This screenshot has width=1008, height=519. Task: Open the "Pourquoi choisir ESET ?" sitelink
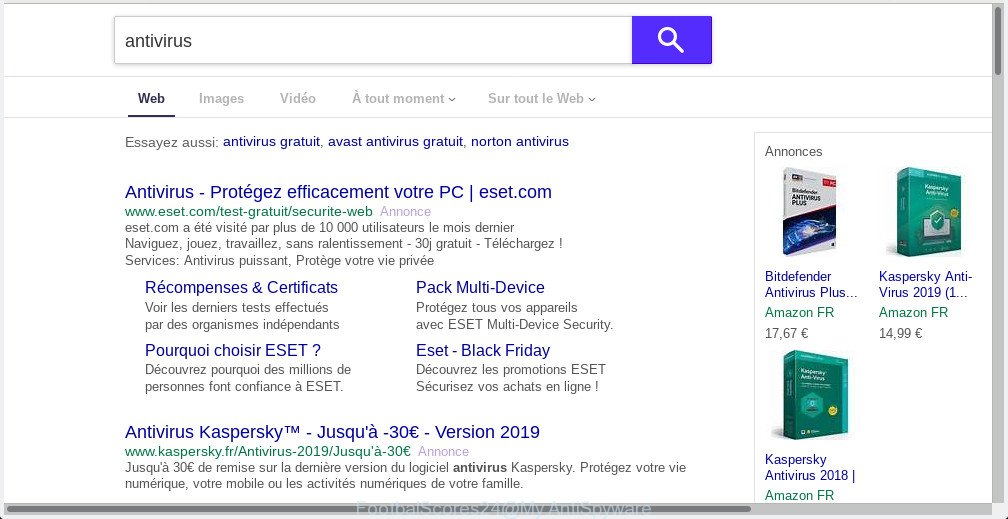233,351
